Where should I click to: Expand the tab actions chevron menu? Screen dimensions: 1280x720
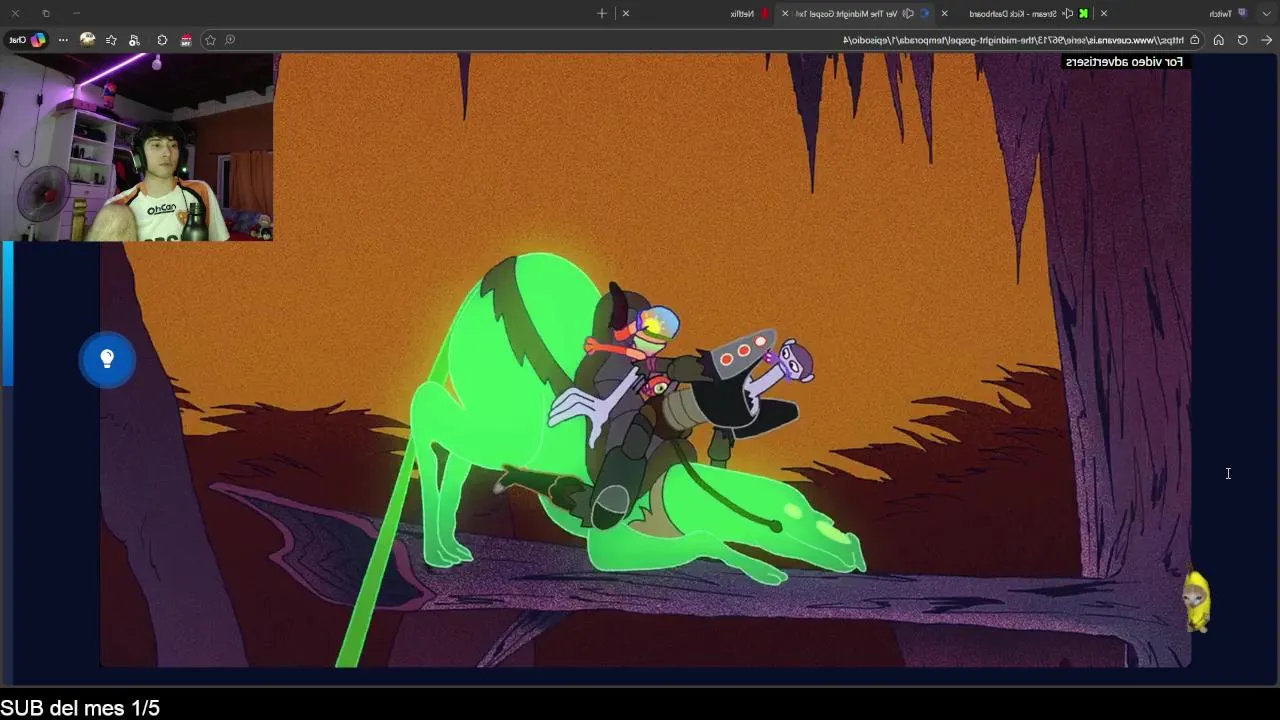click(1266, 13)
